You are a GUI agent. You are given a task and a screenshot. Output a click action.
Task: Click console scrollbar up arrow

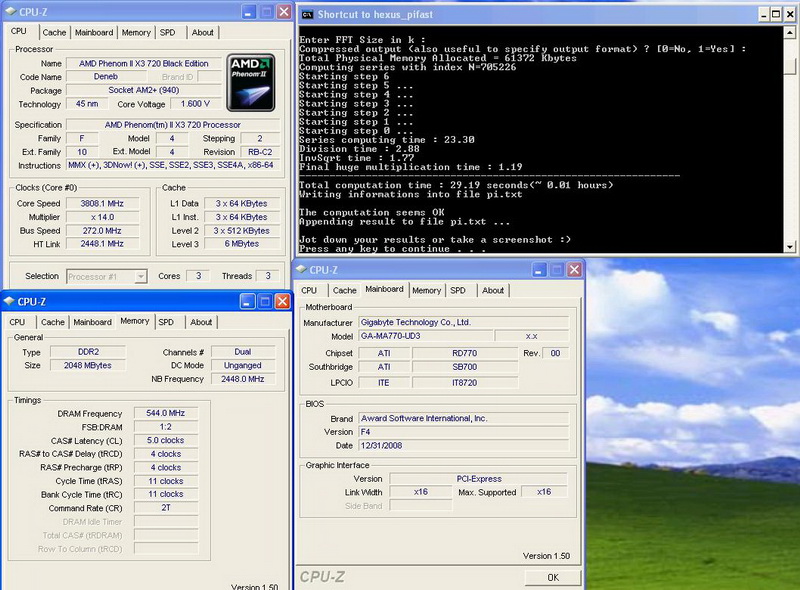click(789, 33)
